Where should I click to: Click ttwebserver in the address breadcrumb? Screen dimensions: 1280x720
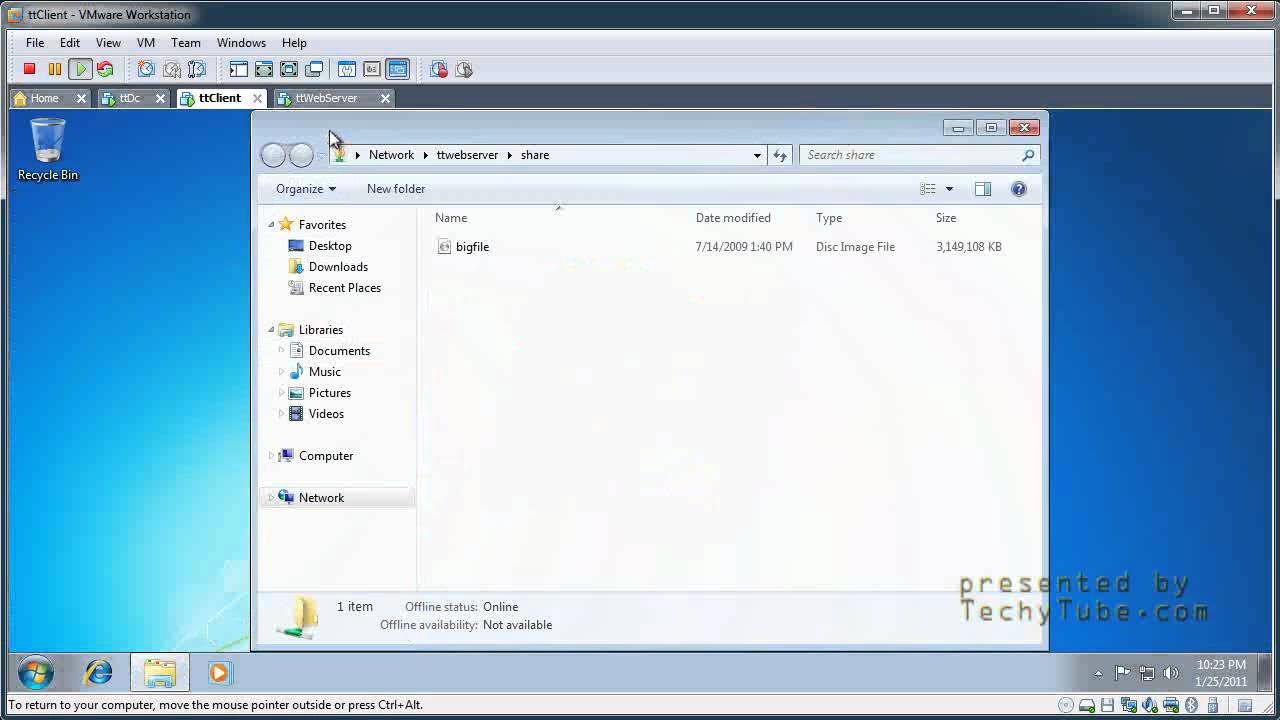click(467, 155)
